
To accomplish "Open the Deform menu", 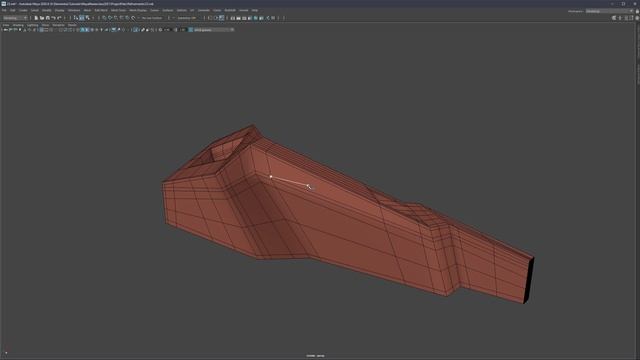I will pos(182,10).
